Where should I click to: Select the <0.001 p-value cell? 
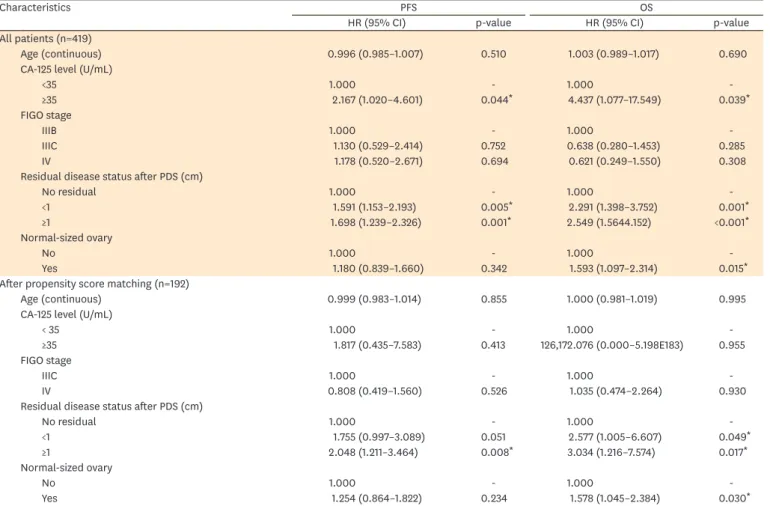pyautogui.click(x=732, y=223)
